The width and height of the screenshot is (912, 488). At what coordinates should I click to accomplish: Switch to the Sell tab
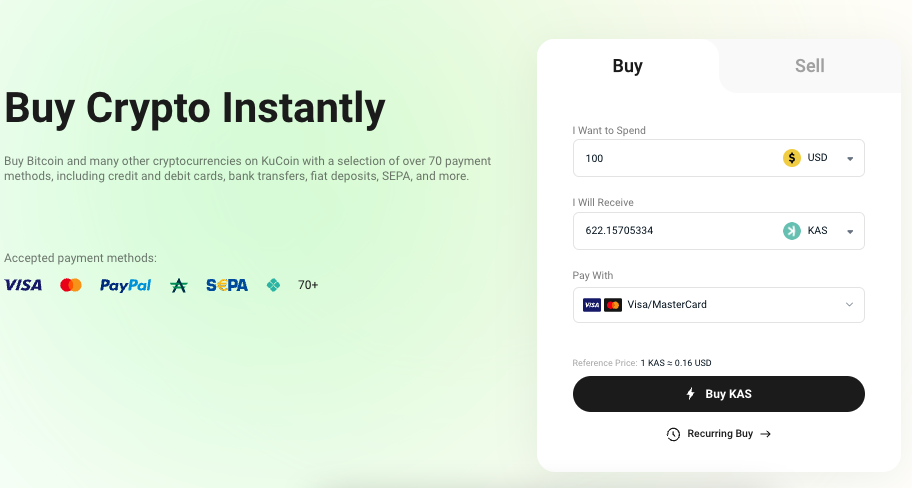(809, 66)
